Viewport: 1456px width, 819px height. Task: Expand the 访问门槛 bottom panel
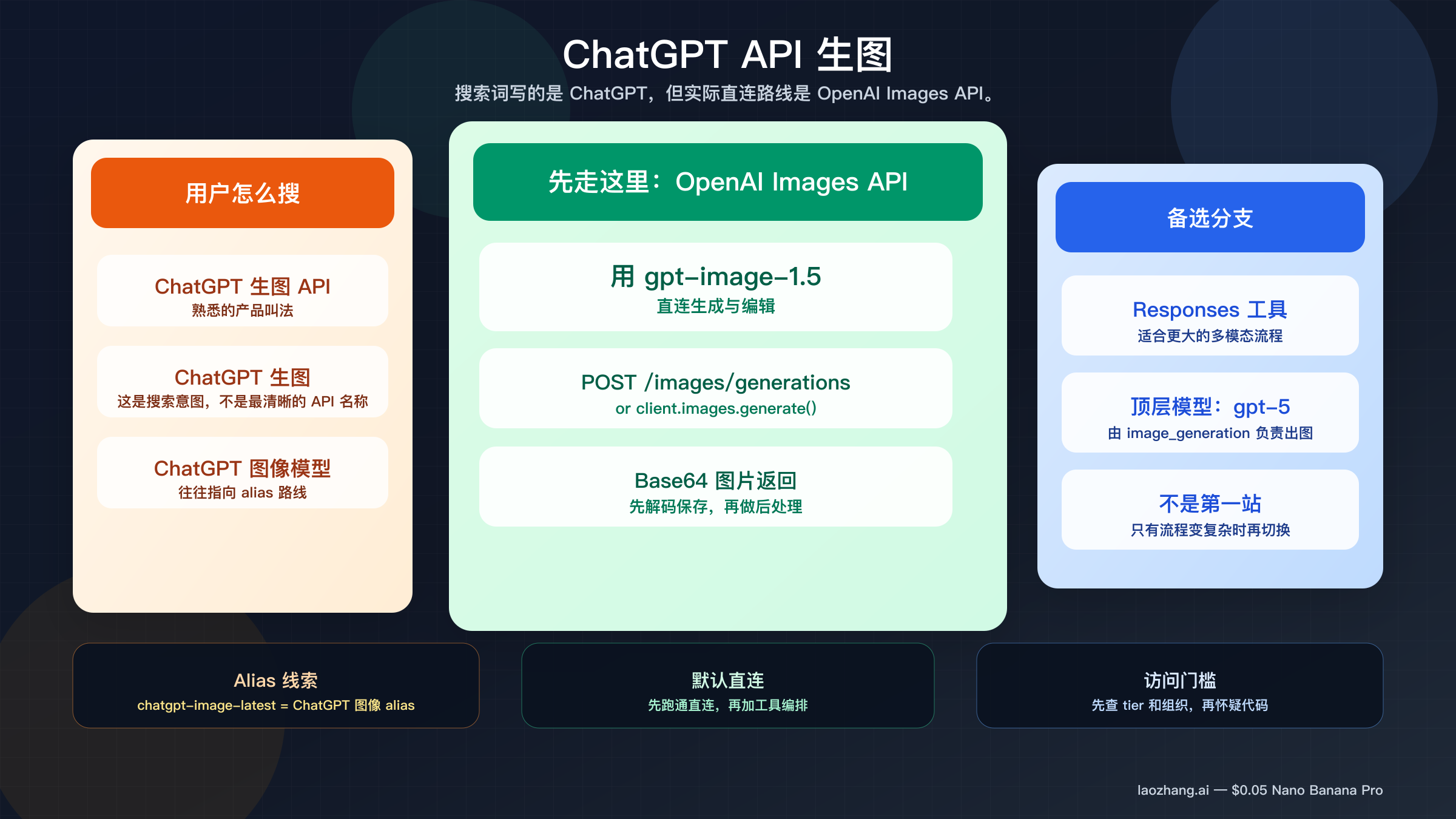(1179, 686)
